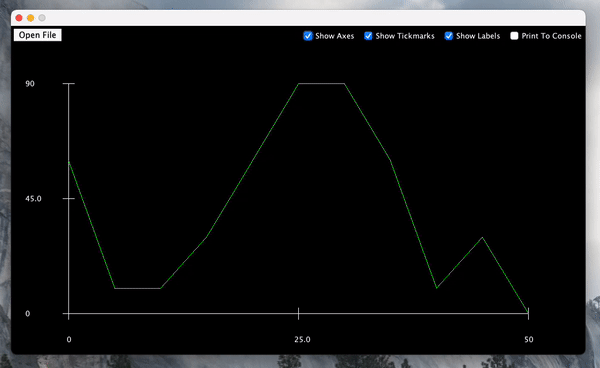The image size is (600, 368).
Task: Uncheck the Show Axes checkbox
Action: 308,36
